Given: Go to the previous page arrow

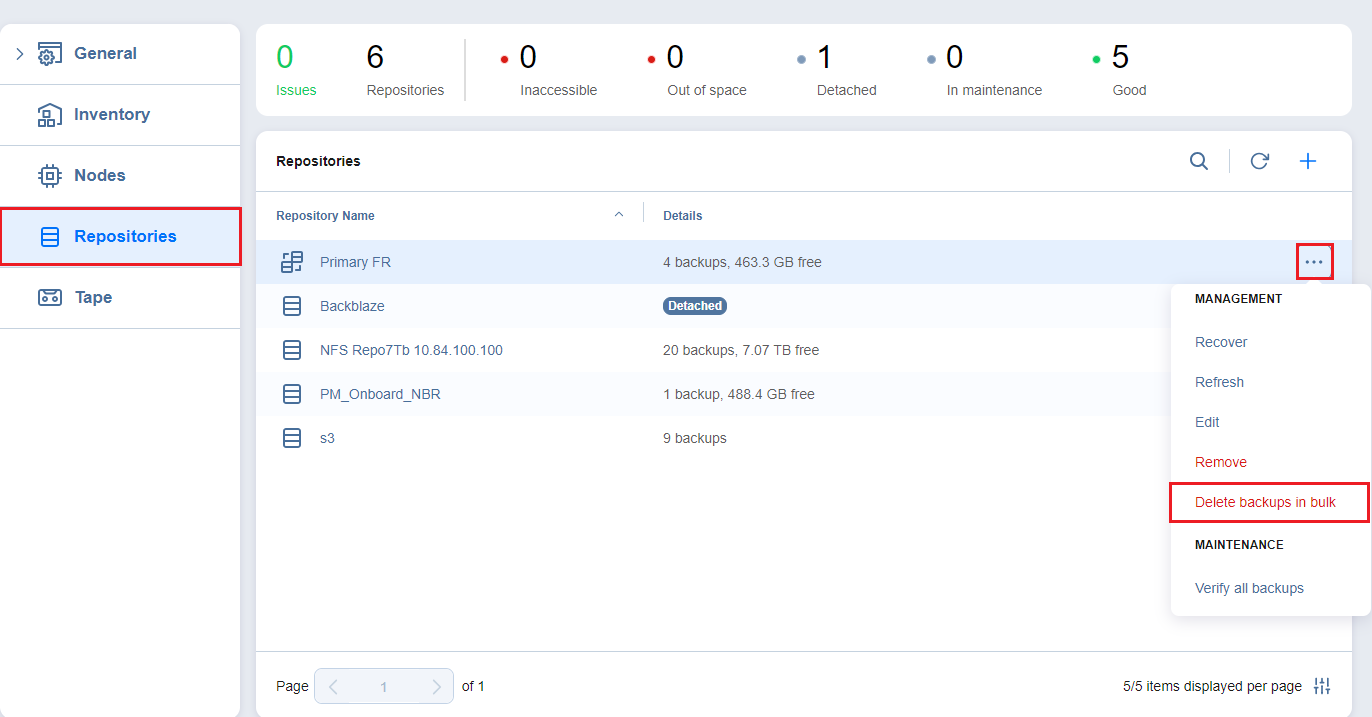Looking at the screenshot, I should pyautogui.click(x=333, y=687).
